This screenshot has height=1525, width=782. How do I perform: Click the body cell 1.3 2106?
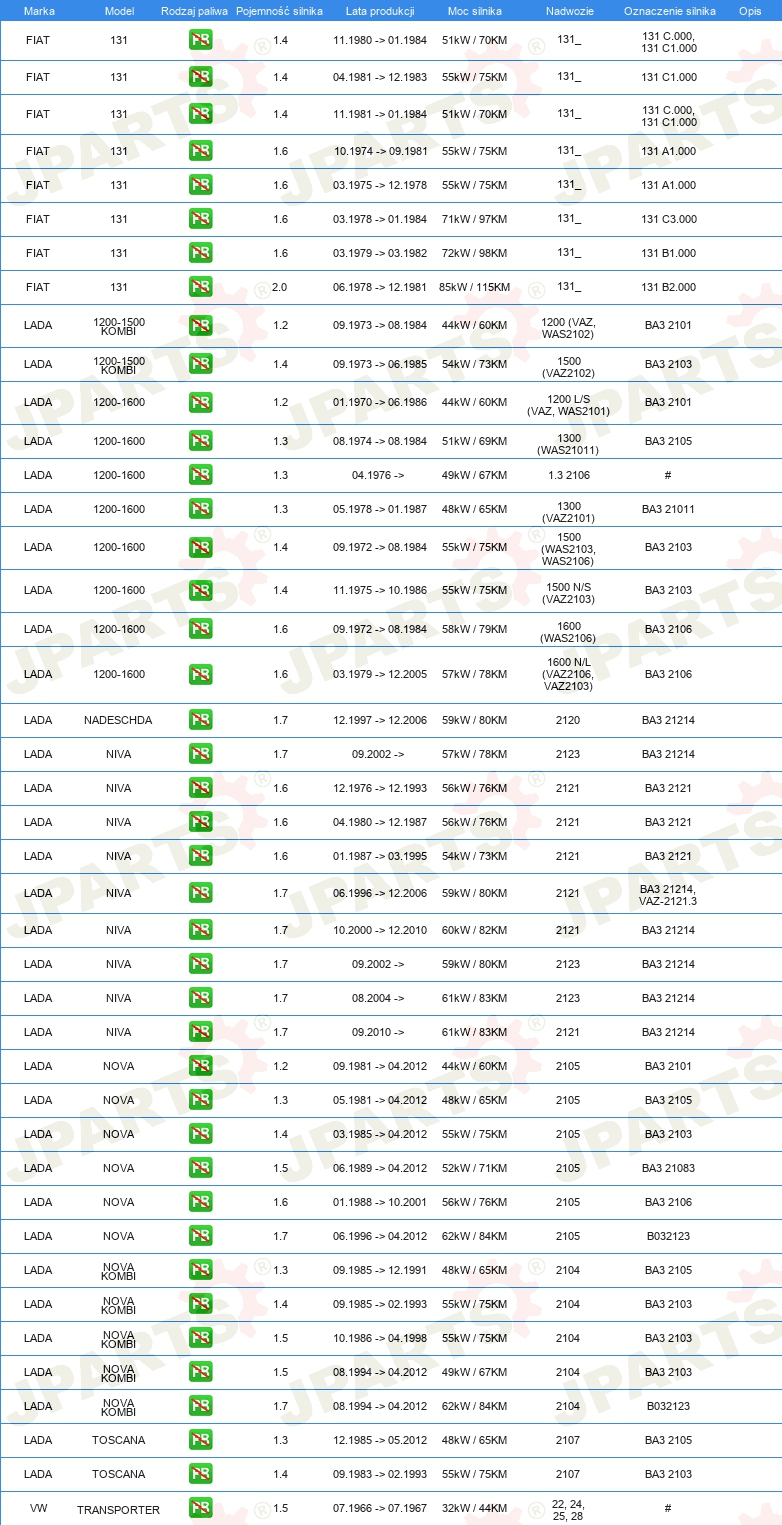(x=569, y=475)
